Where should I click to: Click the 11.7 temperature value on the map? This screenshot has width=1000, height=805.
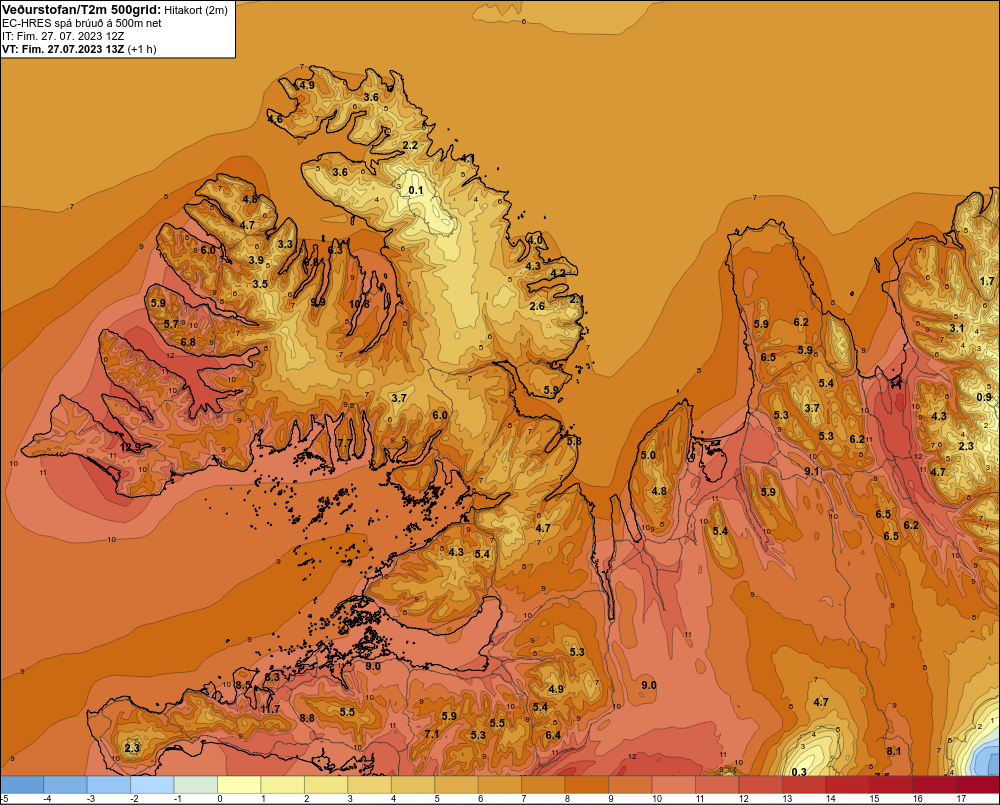point(270,709)
